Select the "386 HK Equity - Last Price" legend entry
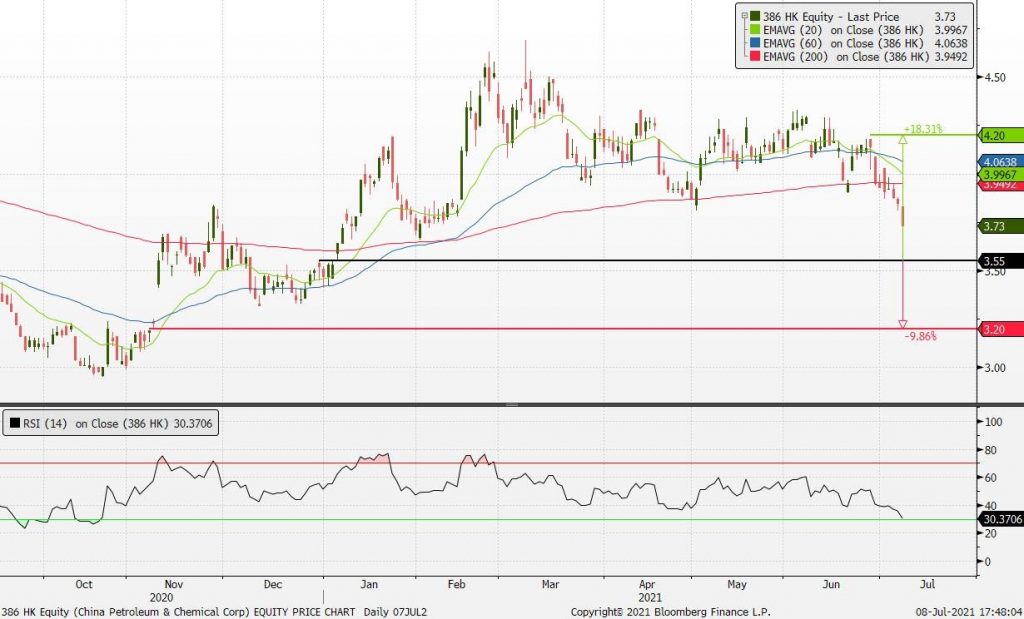The image size is (1024, 619). 831,17
